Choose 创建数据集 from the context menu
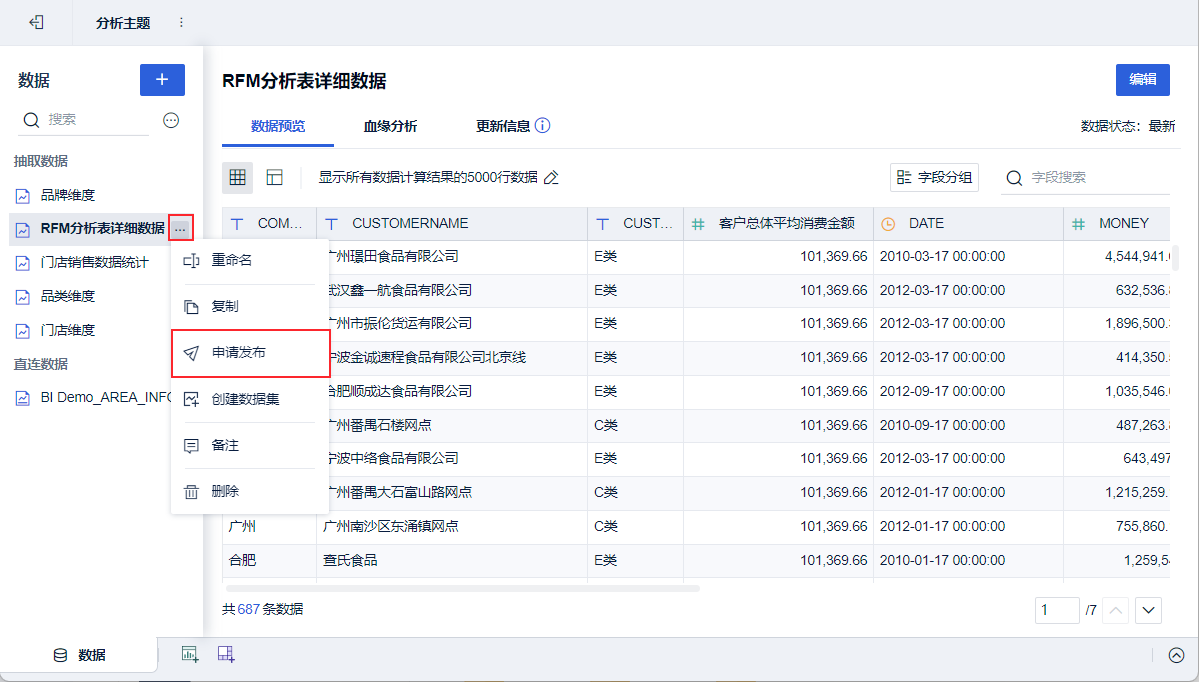 click(x=250, y=399)
